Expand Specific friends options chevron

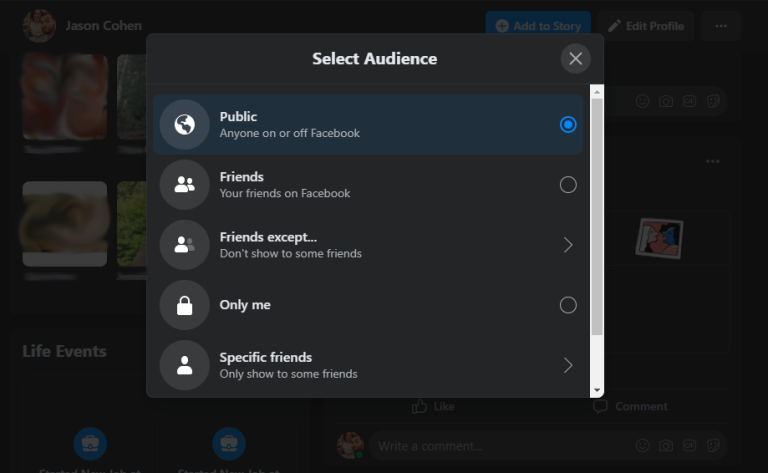(568, 365)
